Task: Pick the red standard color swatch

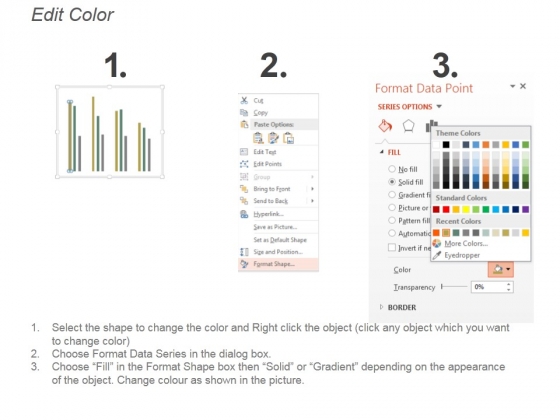Action: click(x=446, y=209)
